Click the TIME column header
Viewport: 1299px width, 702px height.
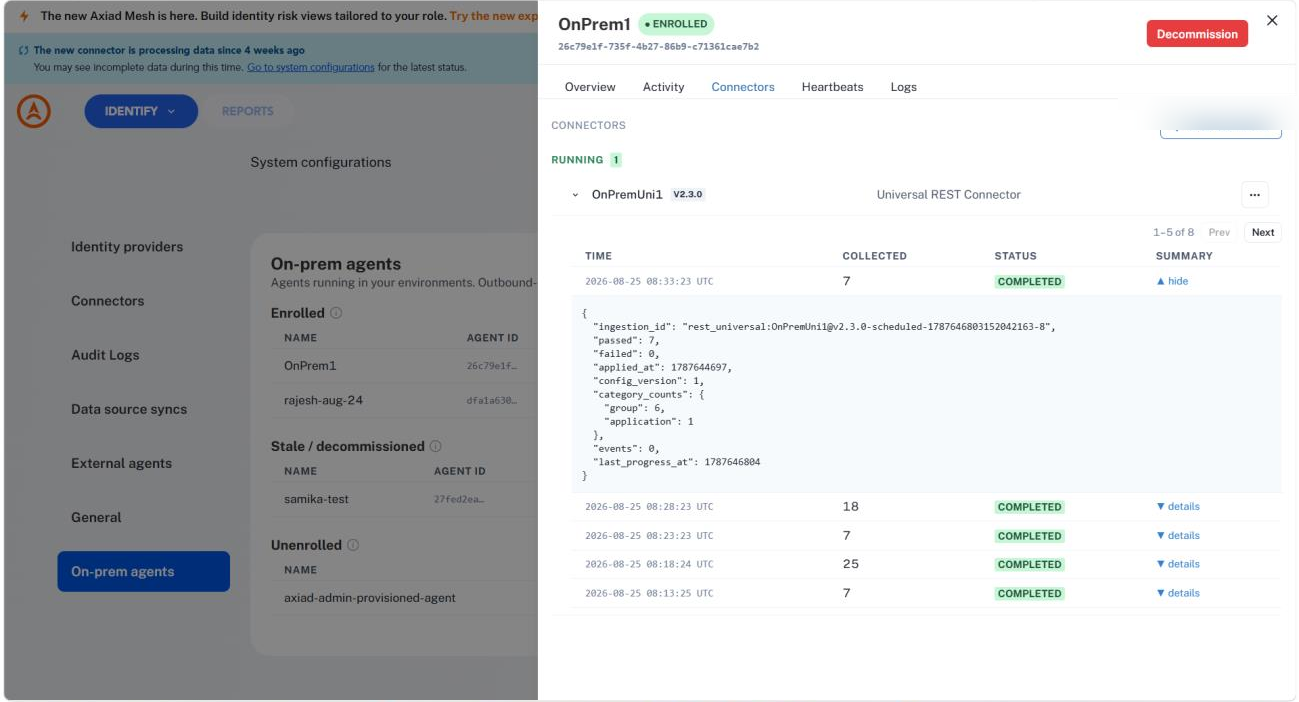598,256
